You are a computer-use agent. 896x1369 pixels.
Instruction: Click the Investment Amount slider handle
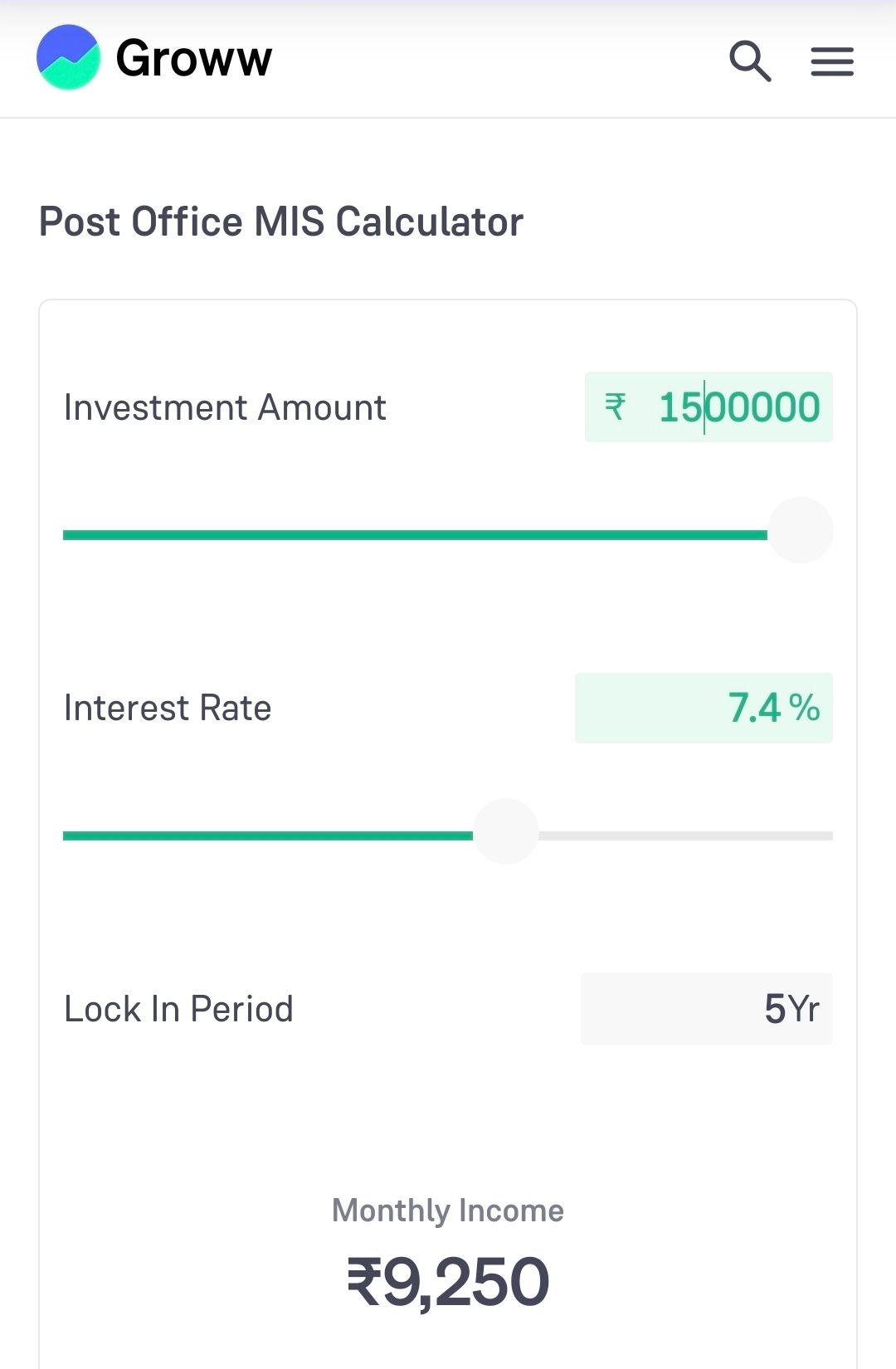pyautogui.click(x=800, y=531)
